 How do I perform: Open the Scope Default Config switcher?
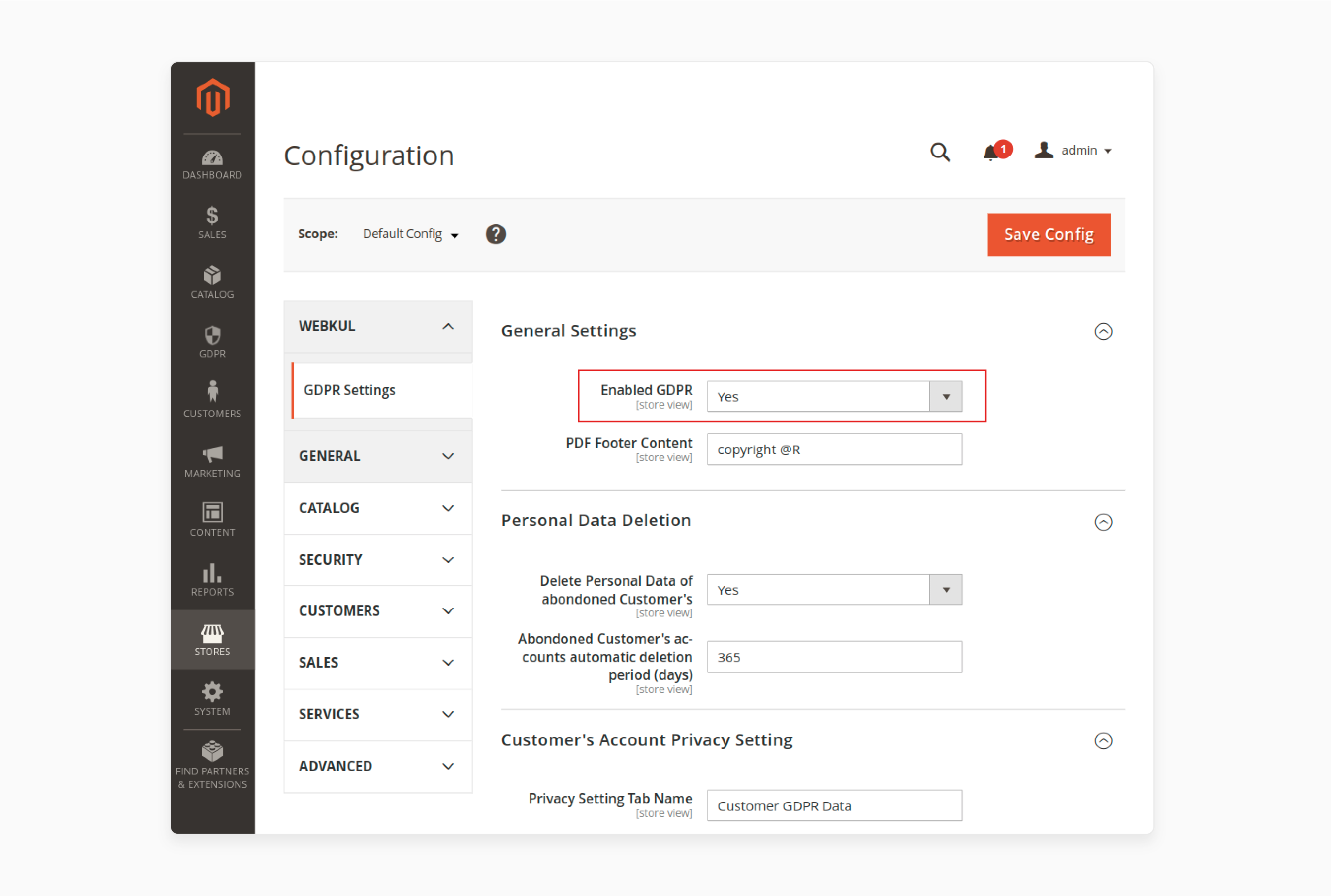click(x=410, y=234)
